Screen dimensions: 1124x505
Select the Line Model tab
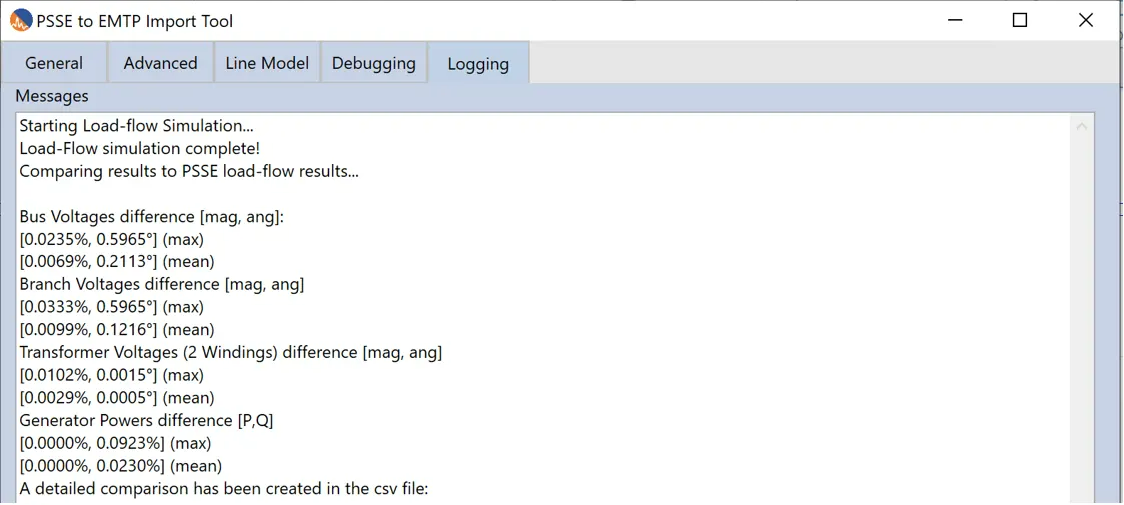point(267,63)
